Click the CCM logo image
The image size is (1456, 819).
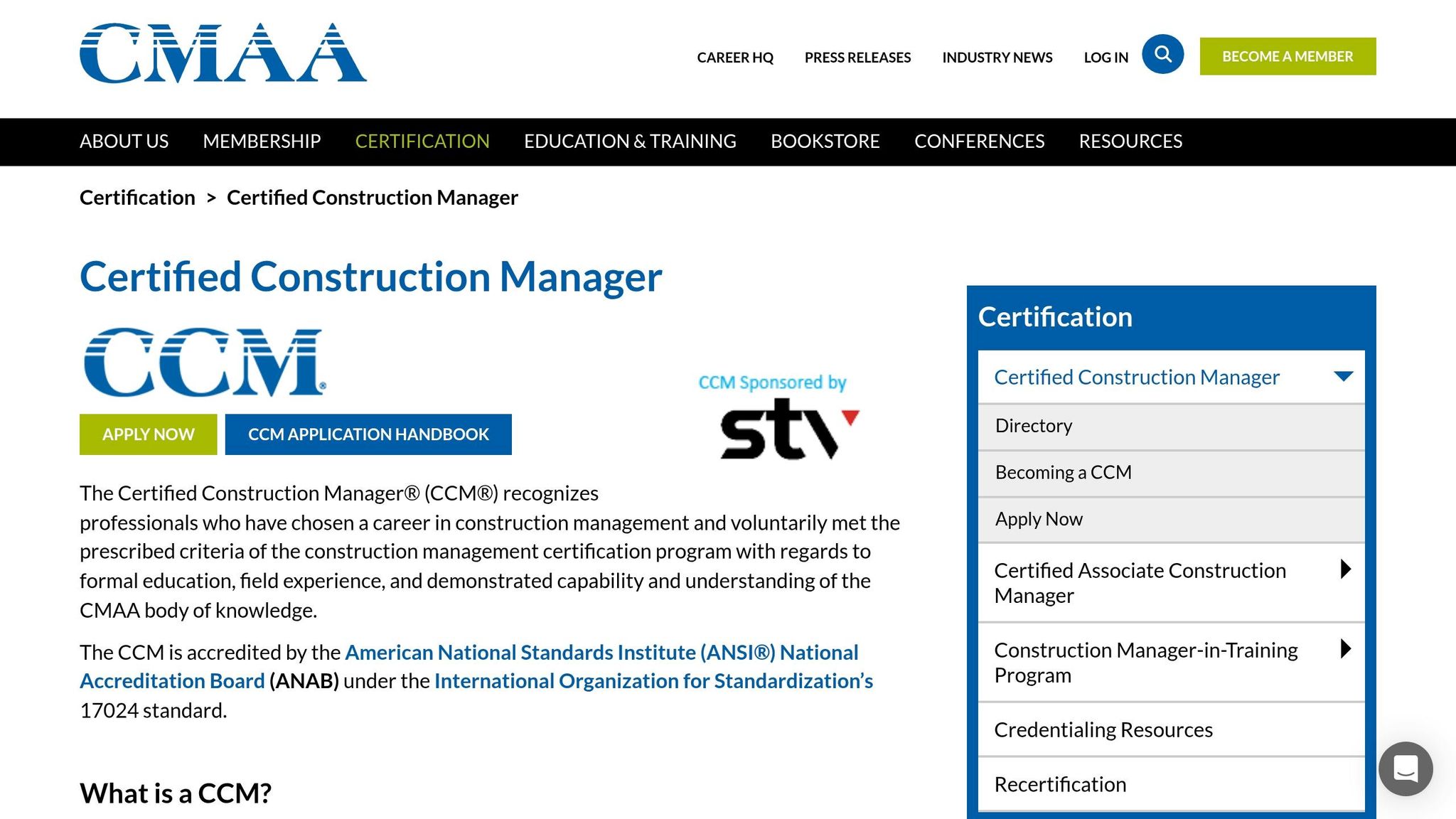pyautogui.click(x=205, y=362)
